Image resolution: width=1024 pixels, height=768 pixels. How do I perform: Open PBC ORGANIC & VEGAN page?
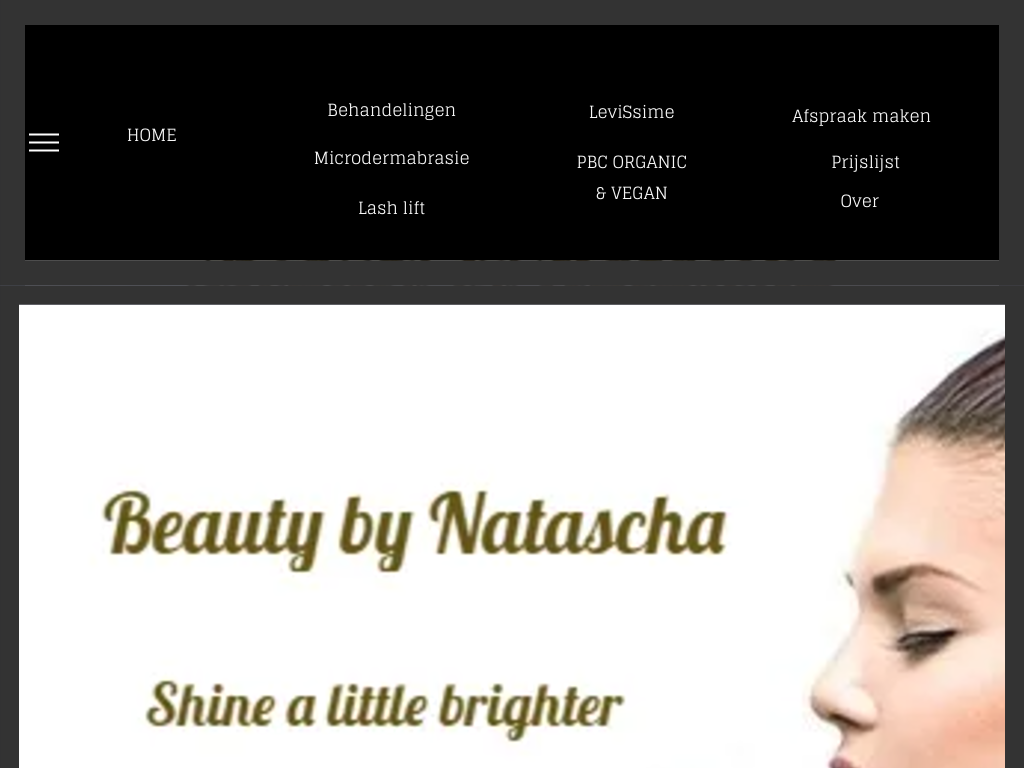click(632, 177)
